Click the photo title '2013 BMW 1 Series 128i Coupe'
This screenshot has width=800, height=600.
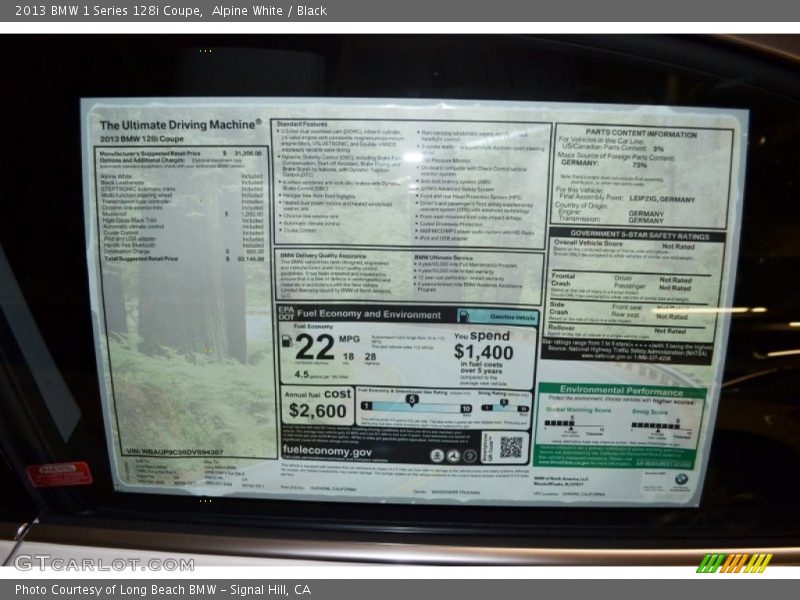pyautogui.click(x=108, y=11)
